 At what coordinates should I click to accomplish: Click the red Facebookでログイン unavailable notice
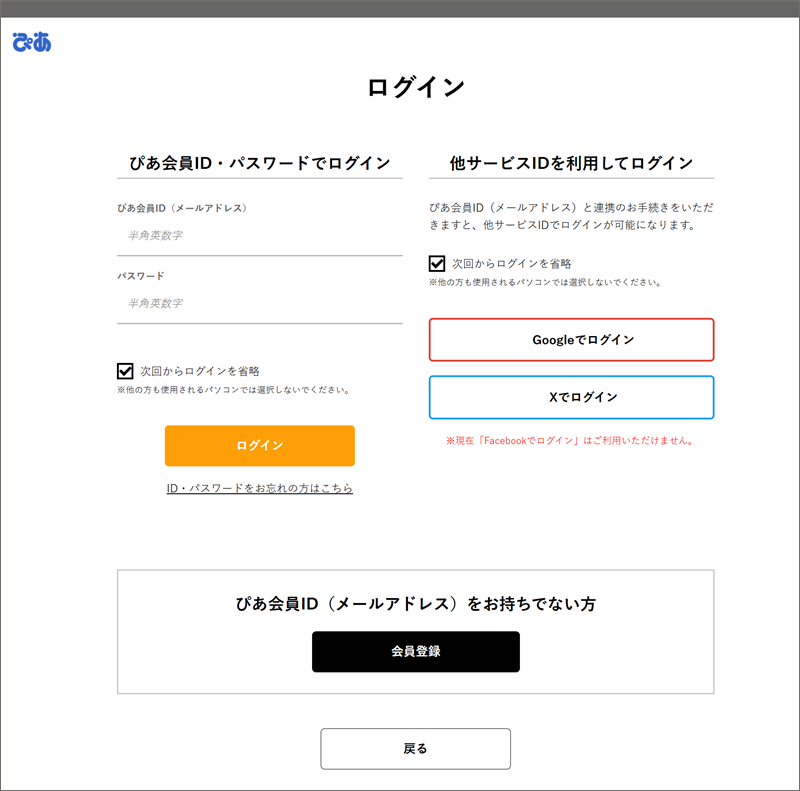571,440
